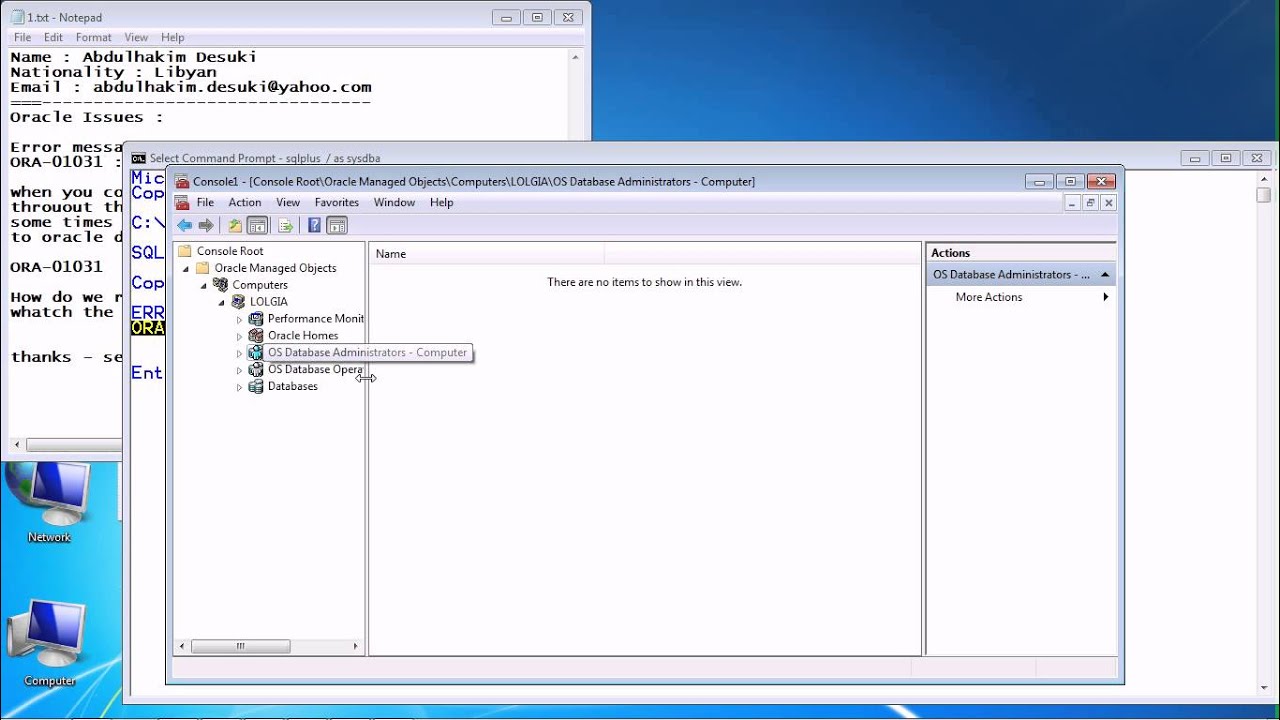Image resolution: width=1280 pixels, height=720 pixels.
Task: Click More Actions in Actions pane
Action: pyautogui.click(x=989, y=297)
